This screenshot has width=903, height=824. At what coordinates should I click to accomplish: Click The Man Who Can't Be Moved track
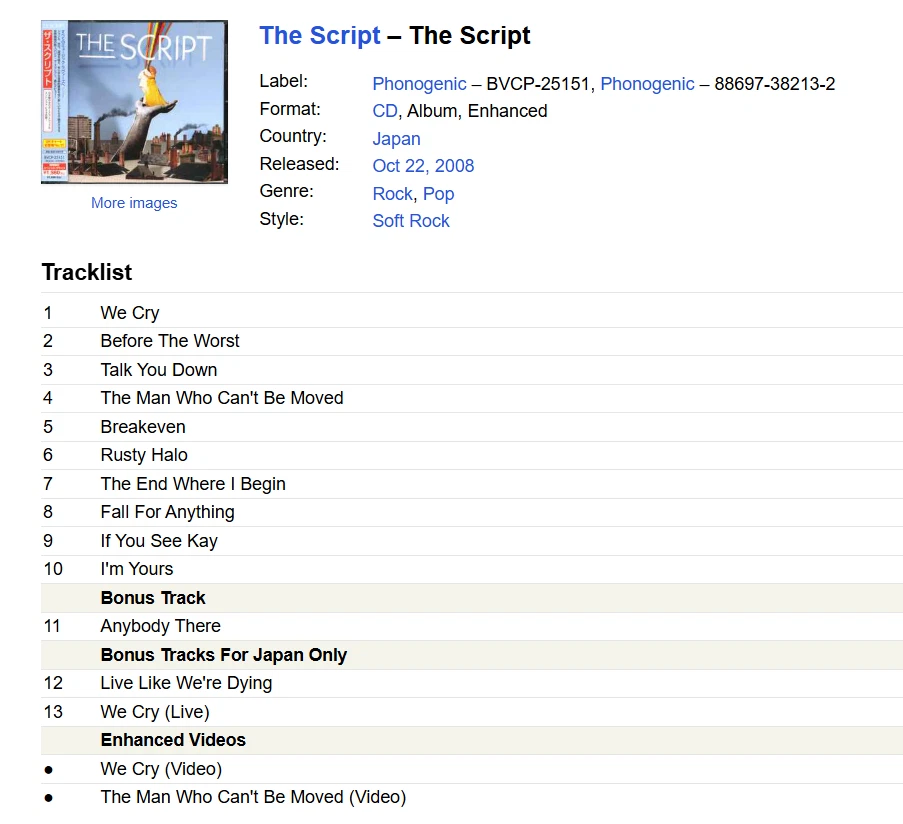221,398
